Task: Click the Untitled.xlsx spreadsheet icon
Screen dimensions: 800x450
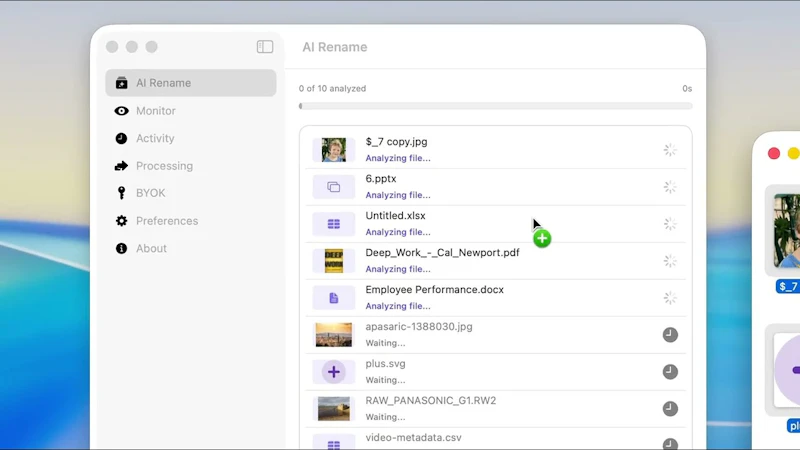Action: point(334,224)
